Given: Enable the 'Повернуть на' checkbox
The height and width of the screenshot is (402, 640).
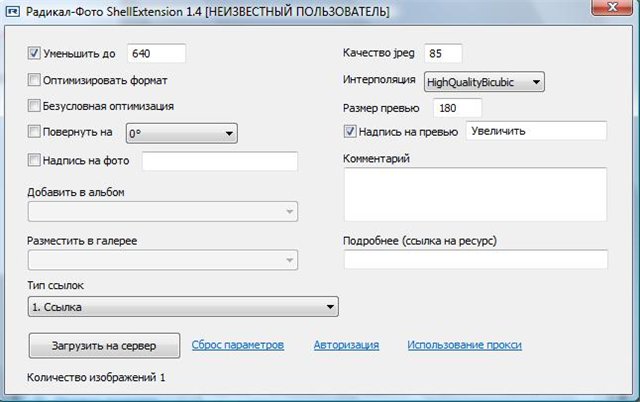Looking at the screenshot, I should point(34,131).
